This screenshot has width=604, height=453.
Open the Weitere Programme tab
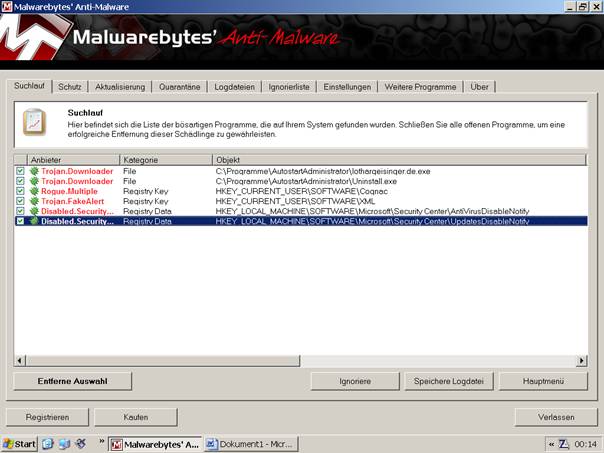coord(420,87)
